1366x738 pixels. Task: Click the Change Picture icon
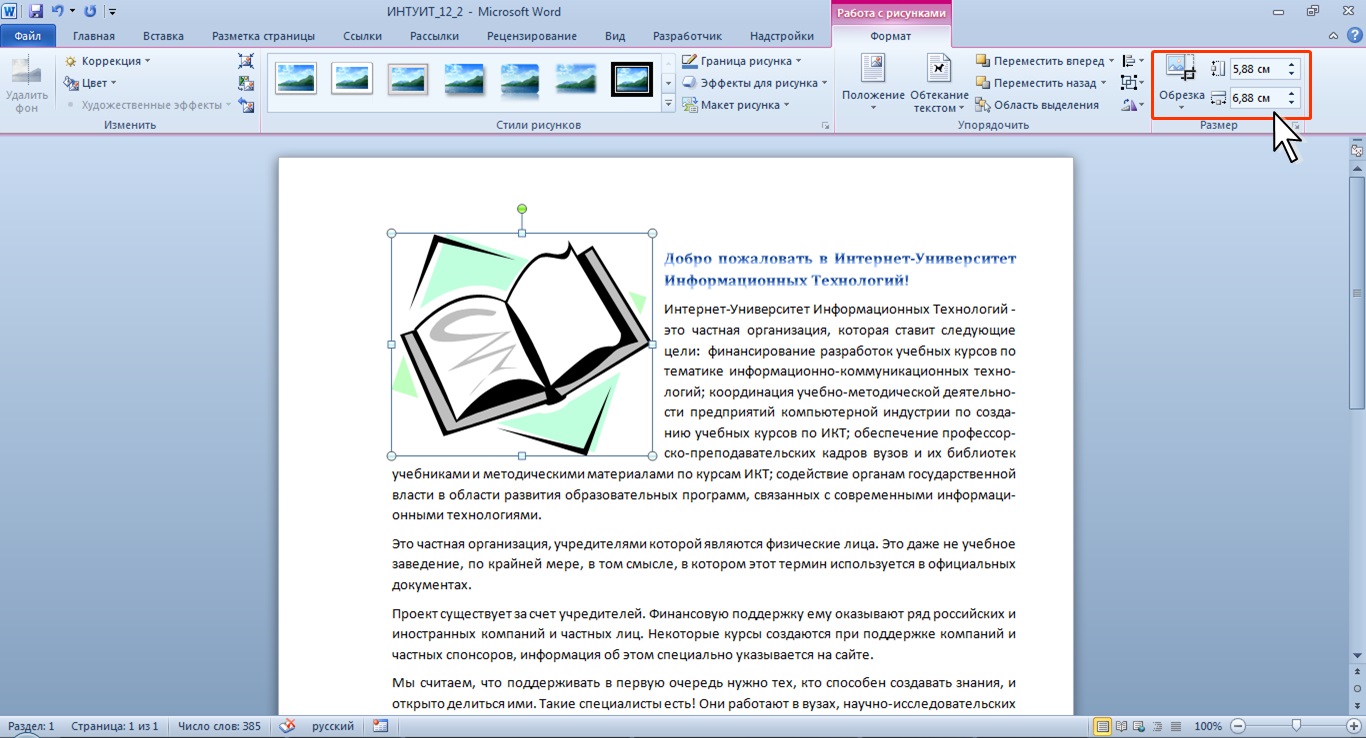(246, 83)
